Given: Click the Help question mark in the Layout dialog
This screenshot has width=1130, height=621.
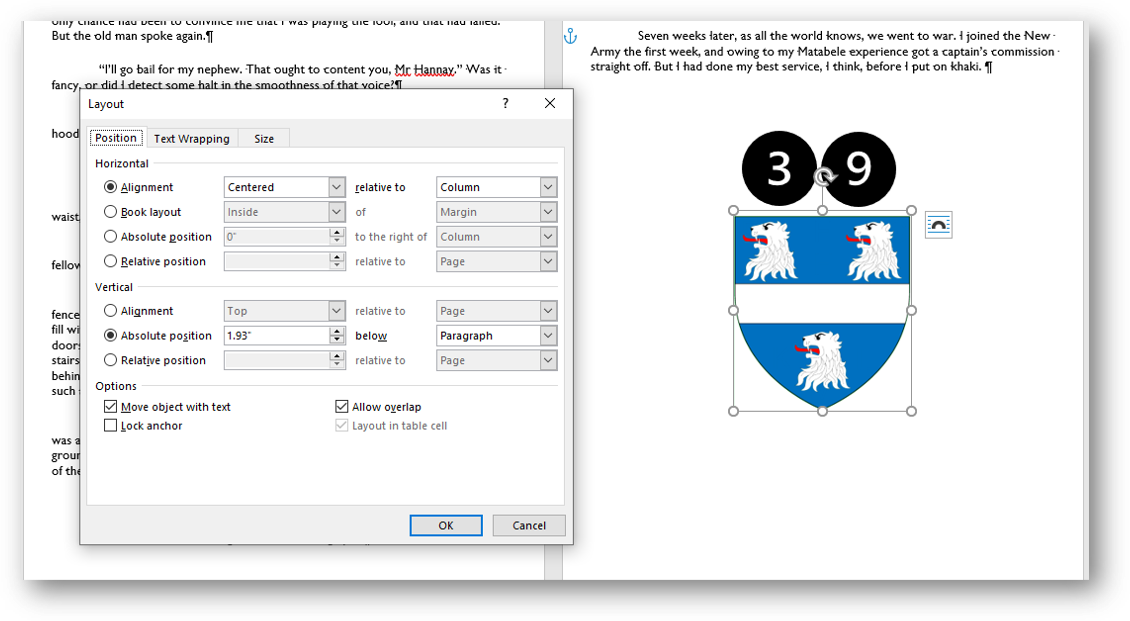Looking at the screenshot, I should point(505,104).
